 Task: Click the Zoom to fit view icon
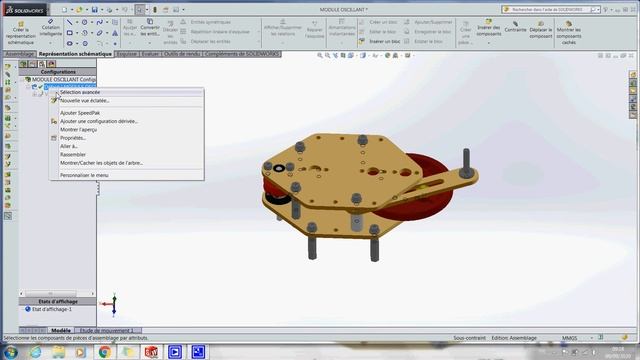(x=320, y=55)
